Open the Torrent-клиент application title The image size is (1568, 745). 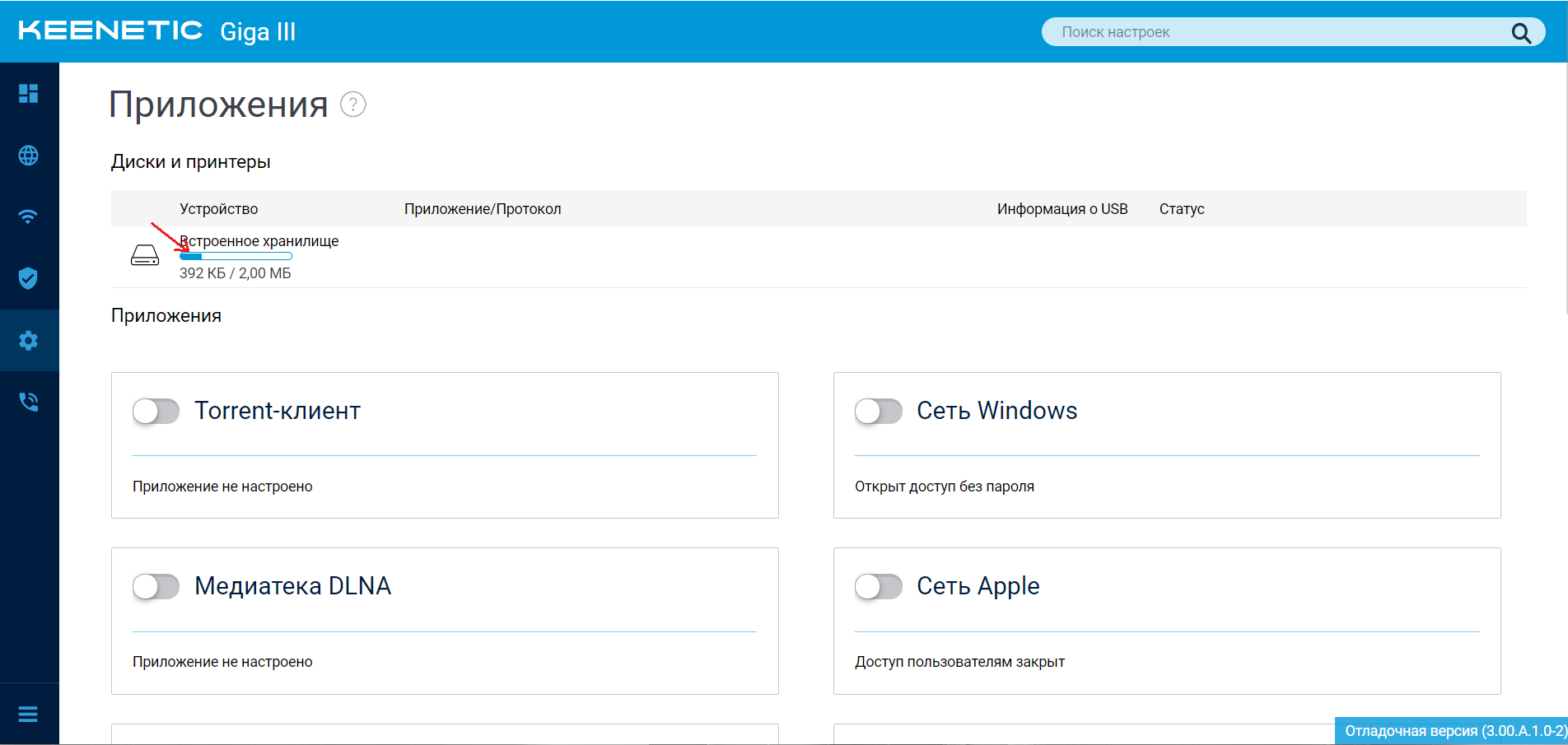tap(278, 411)
